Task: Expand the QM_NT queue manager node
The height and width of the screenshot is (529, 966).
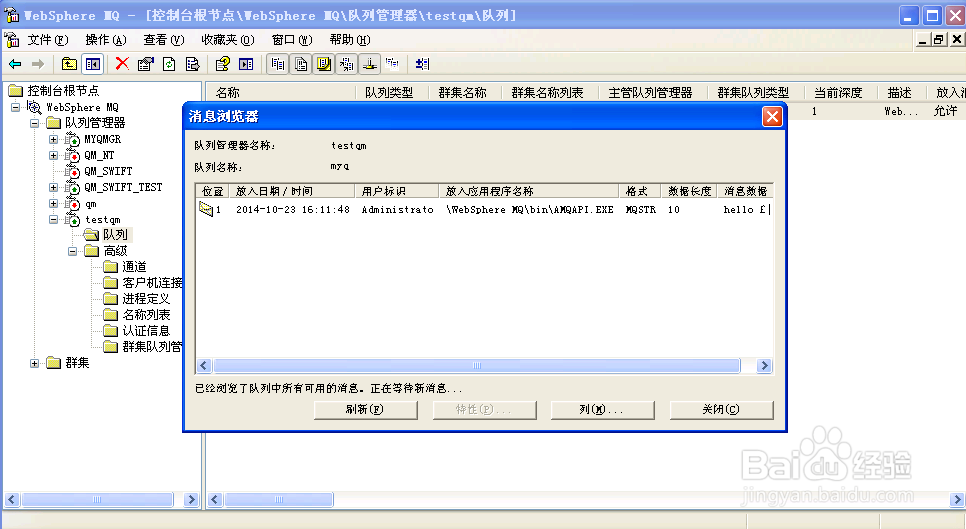Action: [54, 155]
